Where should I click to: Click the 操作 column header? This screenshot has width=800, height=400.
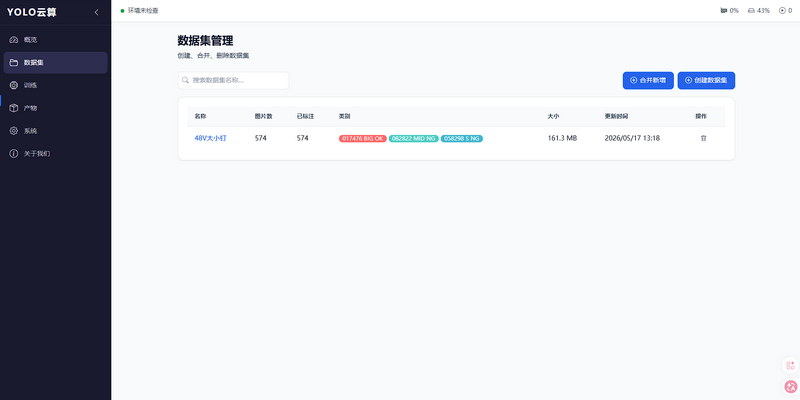[701, 116]
